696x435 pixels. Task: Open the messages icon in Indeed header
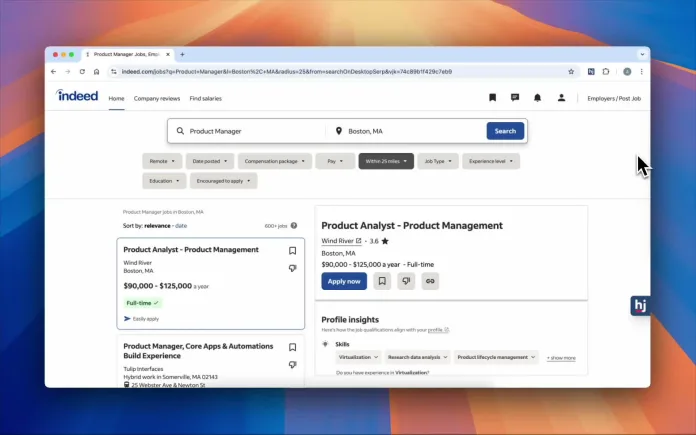click(515, 98)
